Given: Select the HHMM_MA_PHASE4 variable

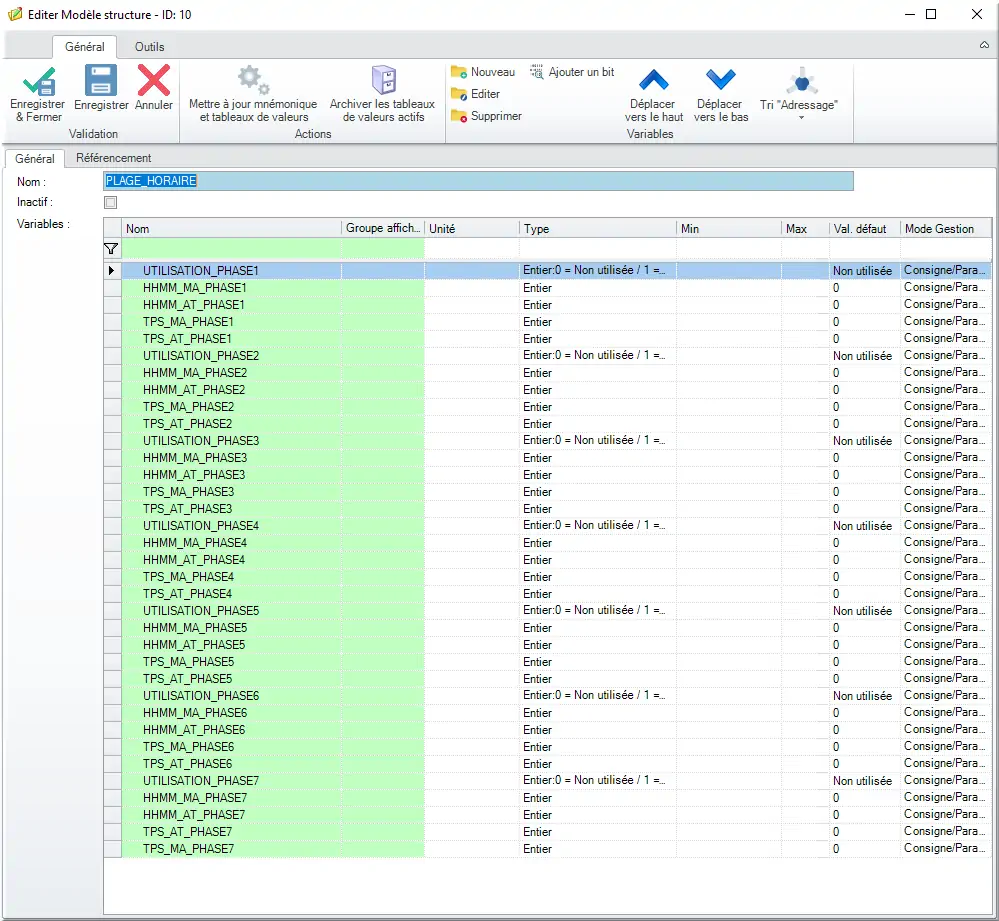Looking at the screenshot, I should pos(194,543).
